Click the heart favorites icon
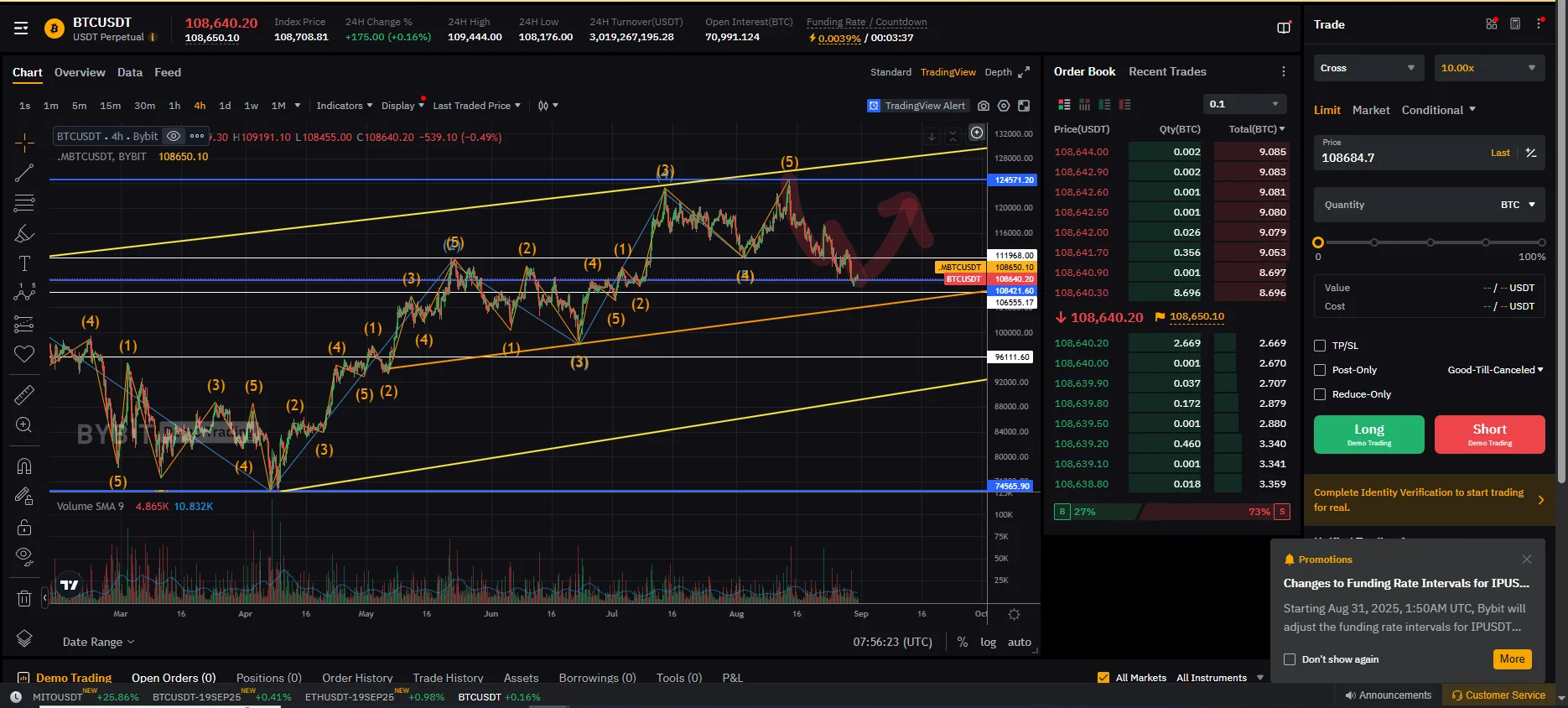The width and height of the screenshot is (1568, 708). (24, 354)
